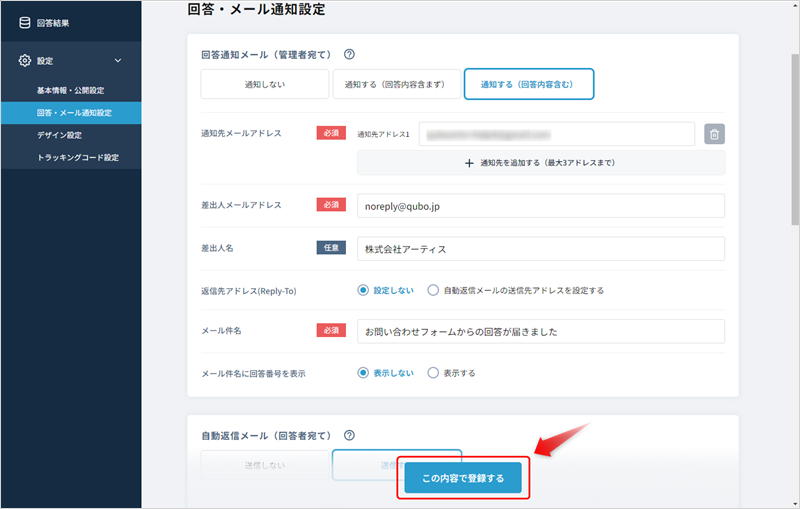Choose 表示する for answer number display

tap(433, 372)
